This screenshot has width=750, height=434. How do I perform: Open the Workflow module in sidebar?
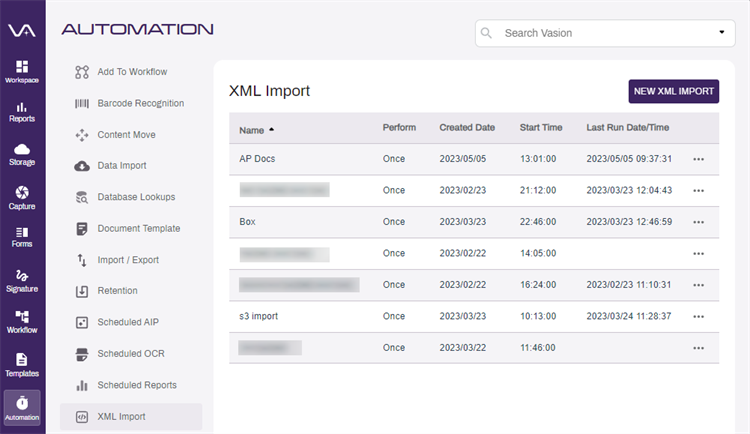click(22, 322)
